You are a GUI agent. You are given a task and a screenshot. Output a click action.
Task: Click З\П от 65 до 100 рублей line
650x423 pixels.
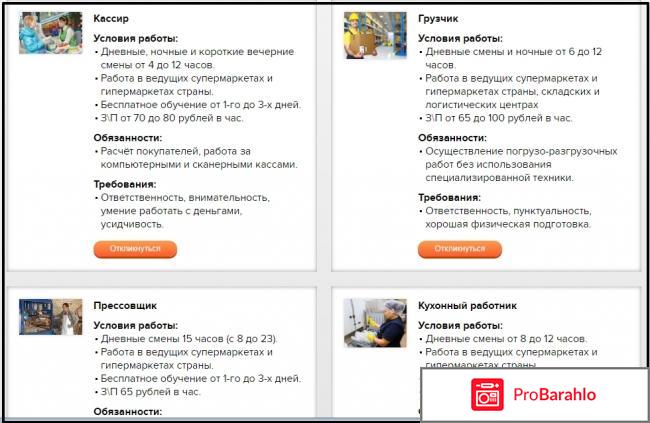tap(499, 118)
